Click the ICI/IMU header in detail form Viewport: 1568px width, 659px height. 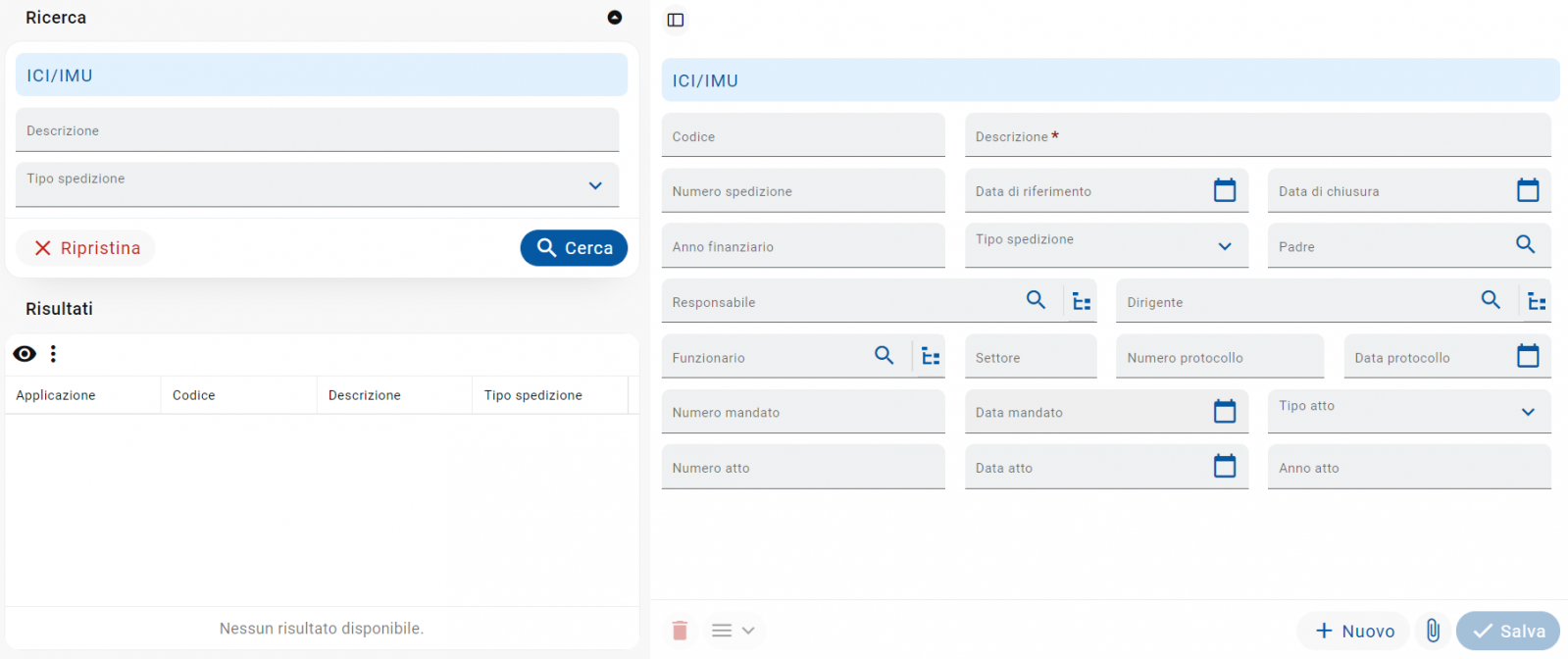(x=1110, y=80)
